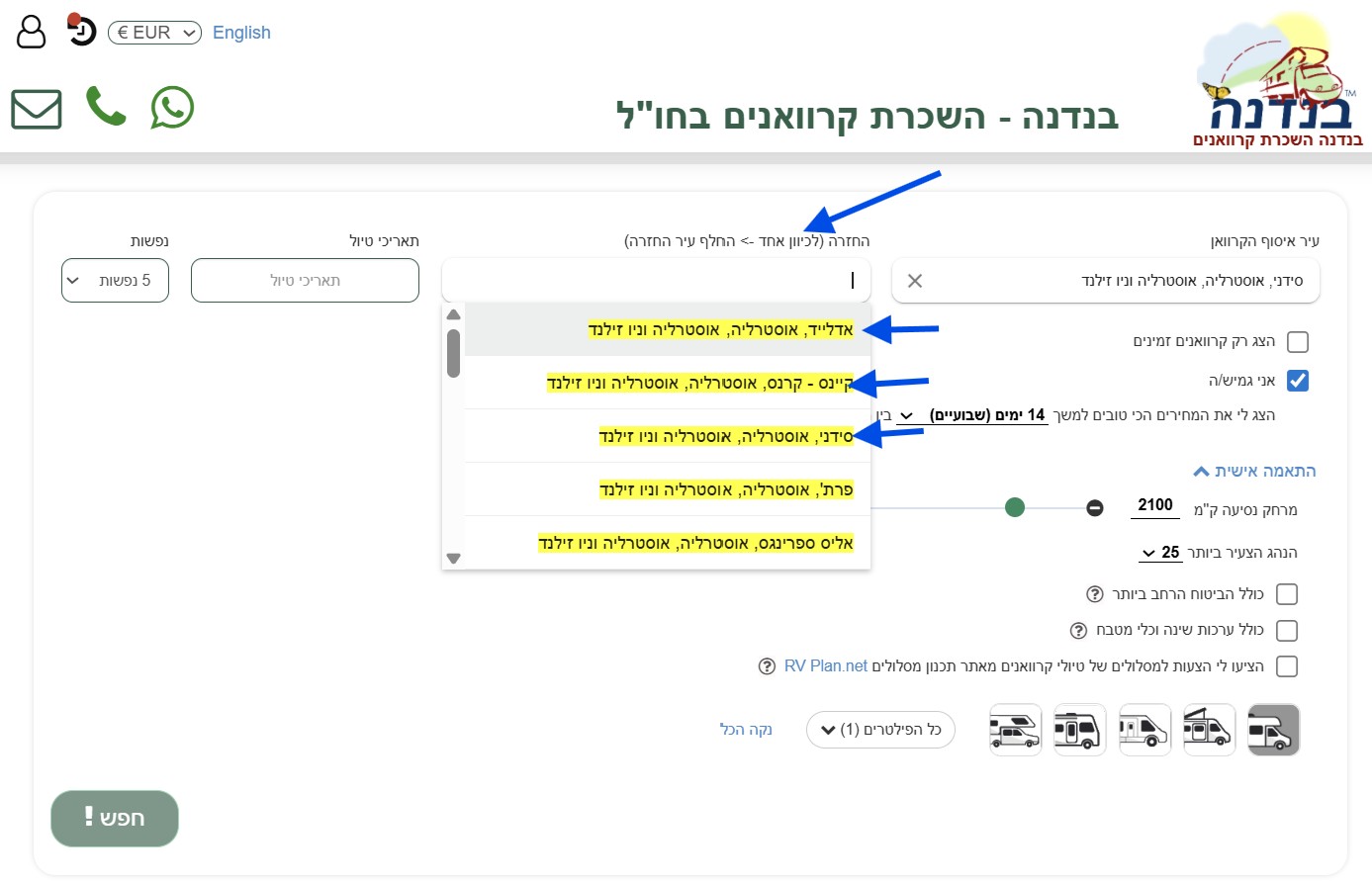Select the bus-style motorhome type icon
Viewport: 1372px width, 882px height.
(1079, 731)
